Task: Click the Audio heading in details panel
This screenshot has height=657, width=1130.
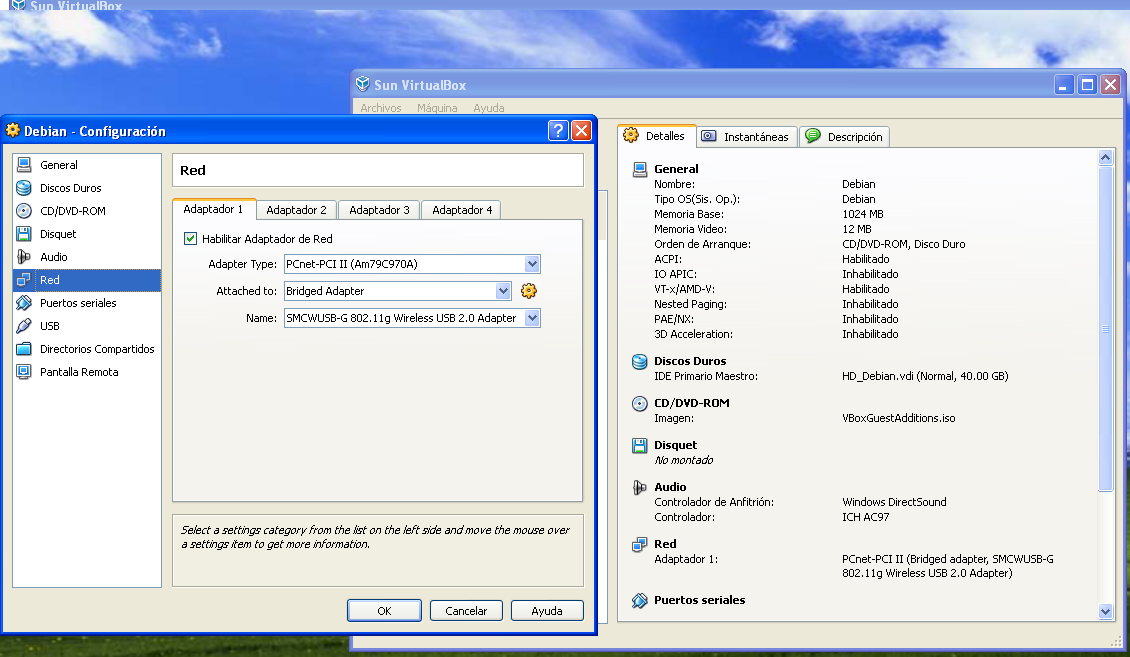Action: point(670,488)
